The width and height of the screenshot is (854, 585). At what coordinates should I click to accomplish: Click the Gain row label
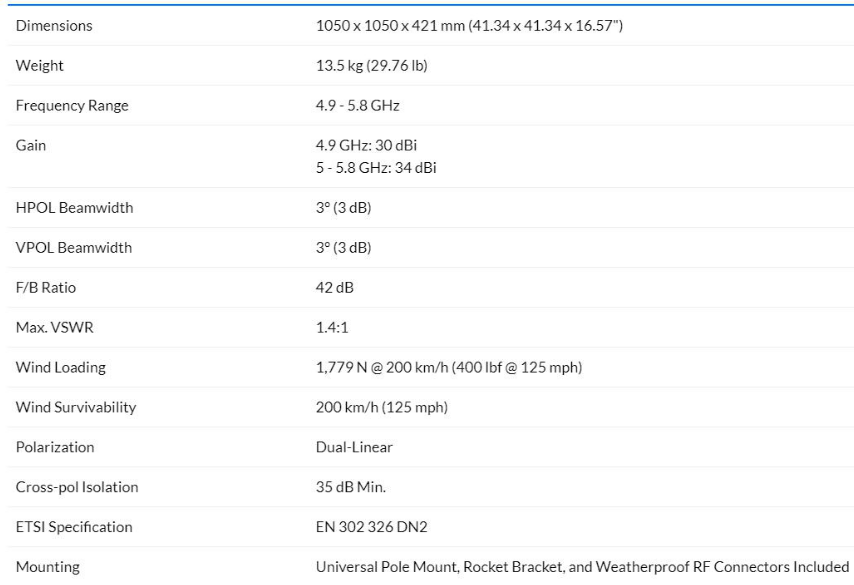[31, 146]
